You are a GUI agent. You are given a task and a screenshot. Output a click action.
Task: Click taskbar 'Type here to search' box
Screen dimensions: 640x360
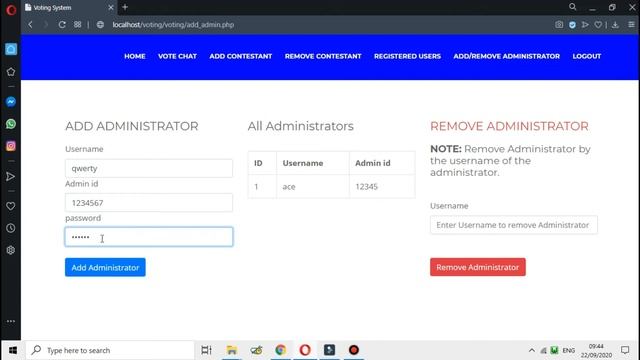click(x=110, y=350)
